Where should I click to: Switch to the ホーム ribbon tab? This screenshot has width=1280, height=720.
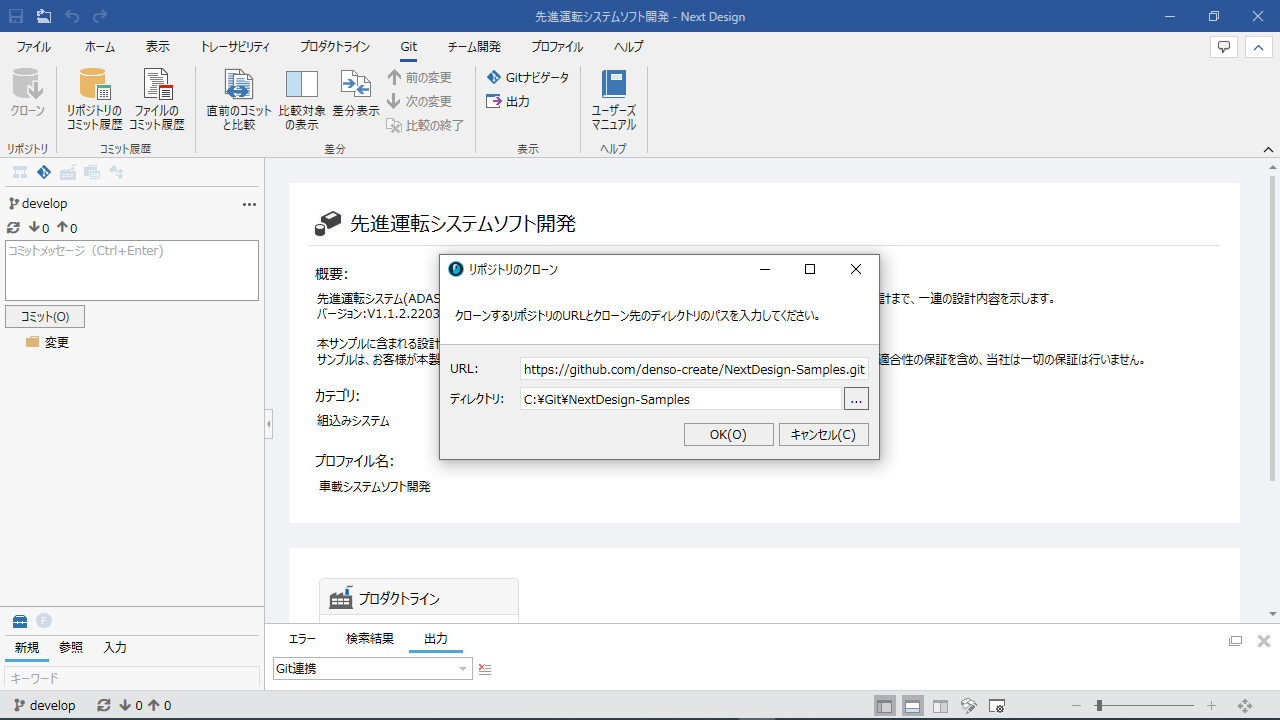click(100, 47)
